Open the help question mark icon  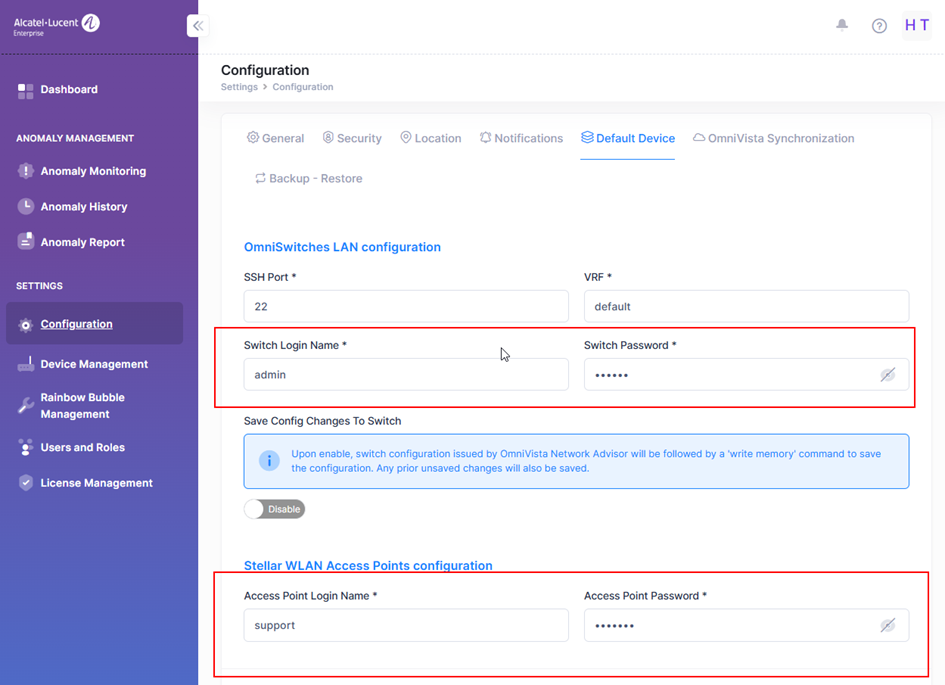point(879,26)
